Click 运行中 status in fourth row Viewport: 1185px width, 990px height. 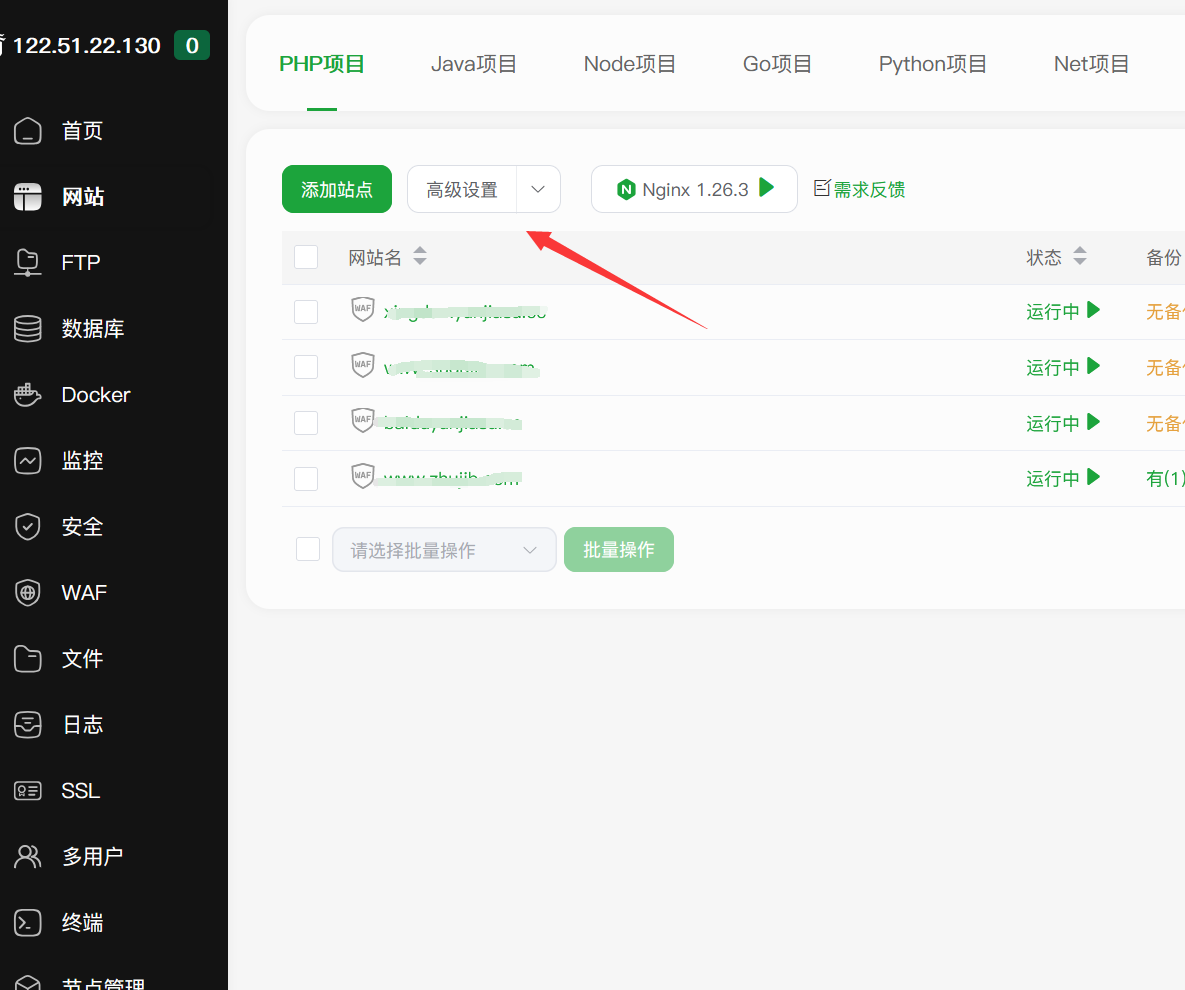tap(1053, 478)
